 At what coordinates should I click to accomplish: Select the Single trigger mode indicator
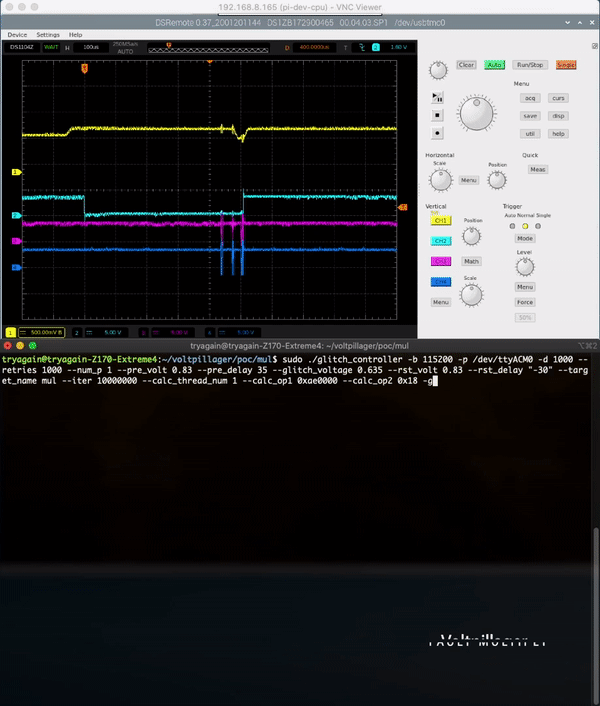click(538, 226)
